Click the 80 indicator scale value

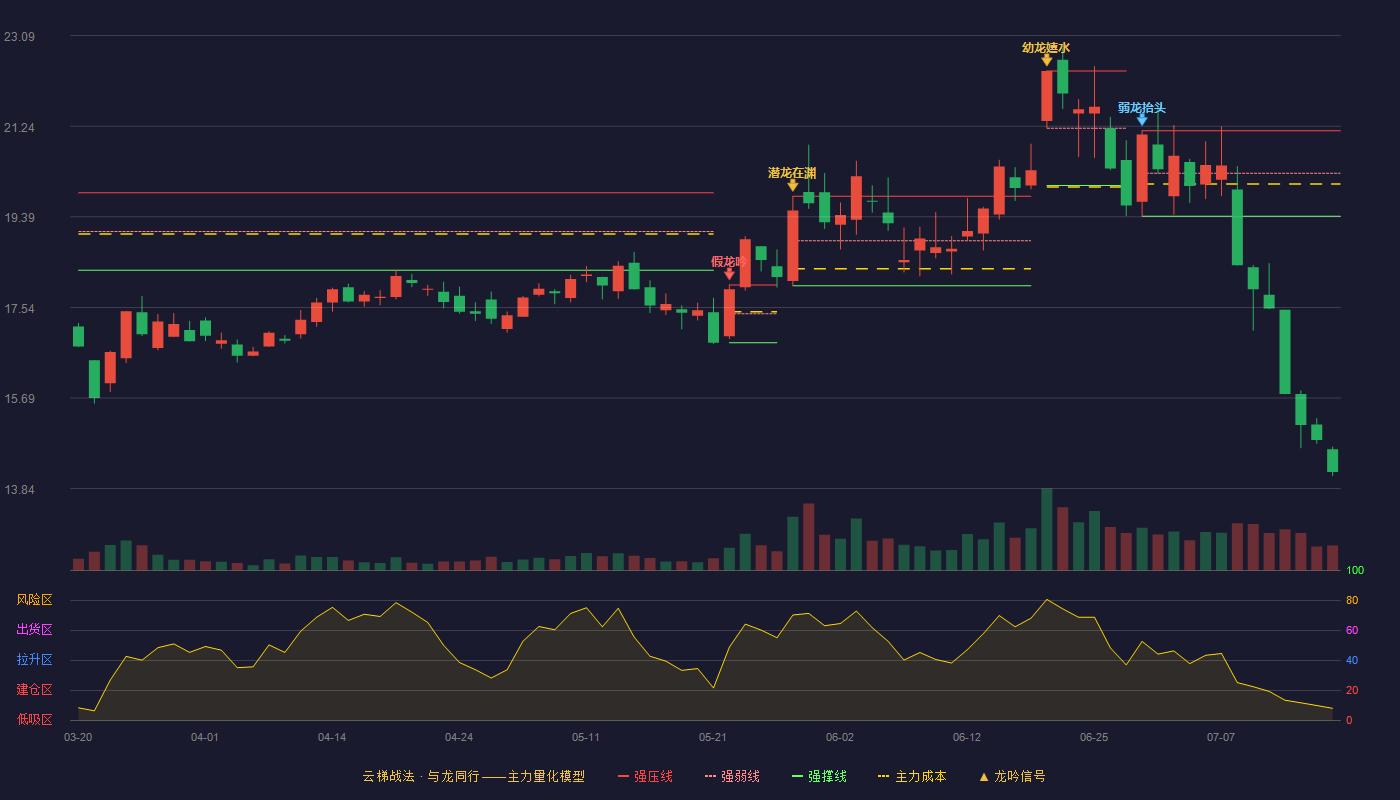click(1352, 601)
